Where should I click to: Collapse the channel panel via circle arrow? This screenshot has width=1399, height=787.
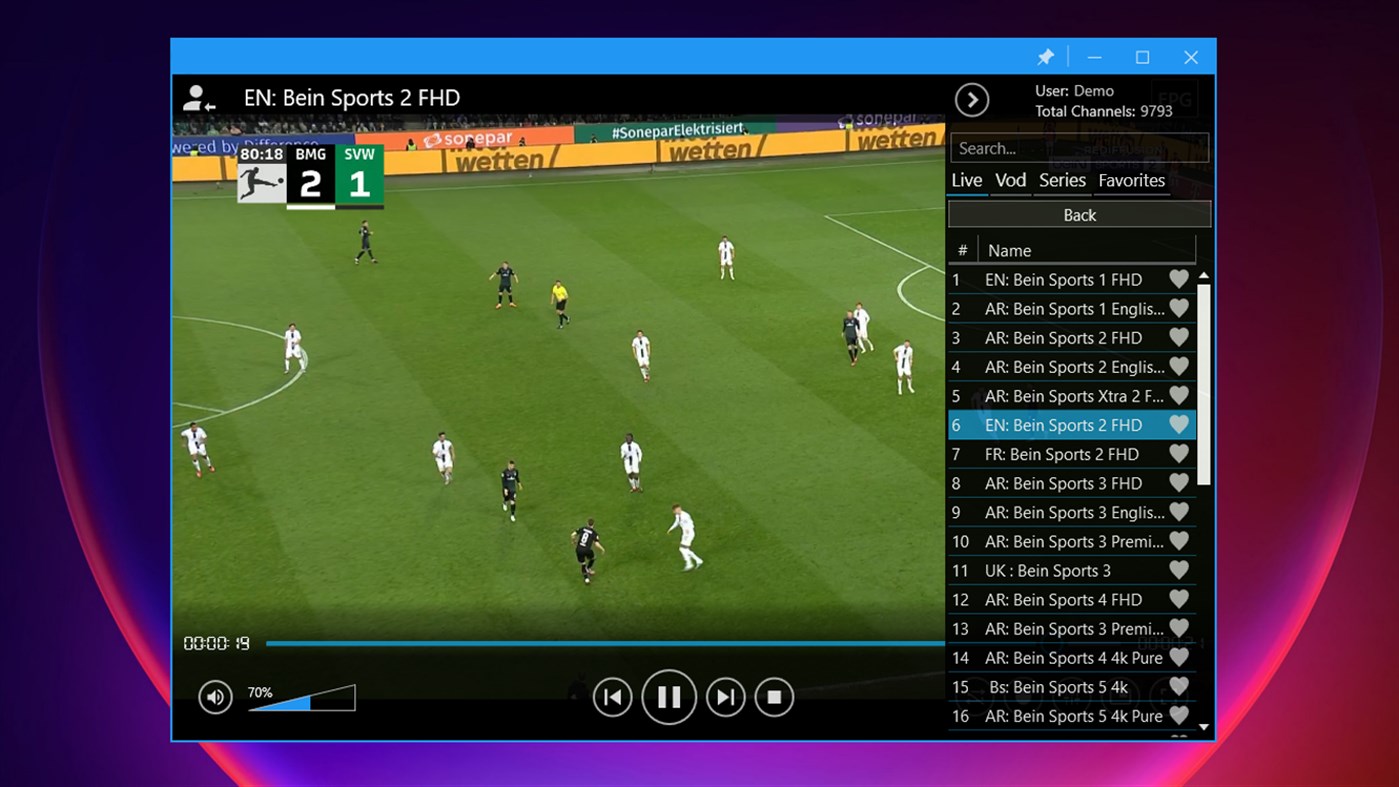point(971,100)
